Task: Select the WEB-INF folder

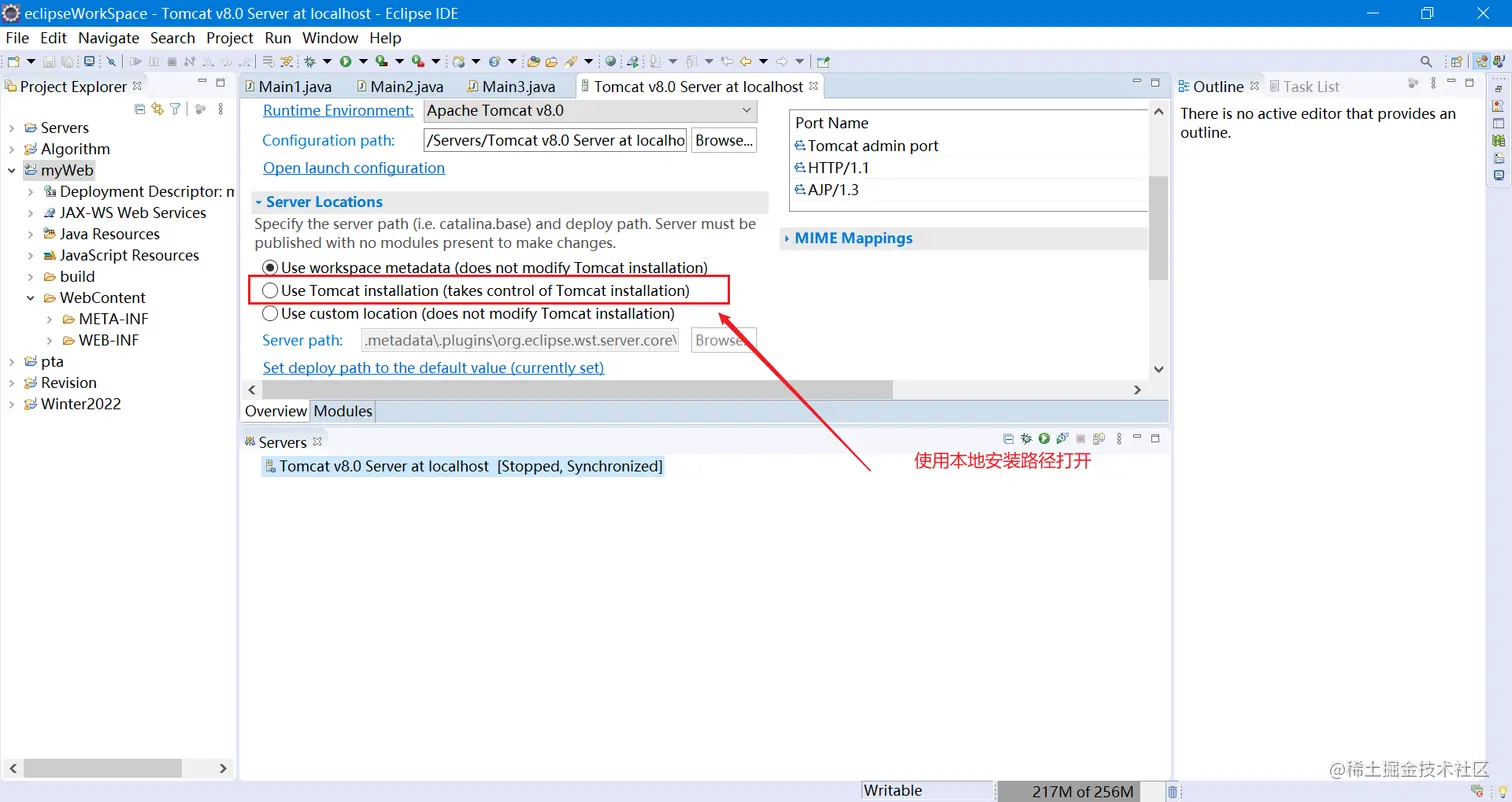Action: [100, 340]
